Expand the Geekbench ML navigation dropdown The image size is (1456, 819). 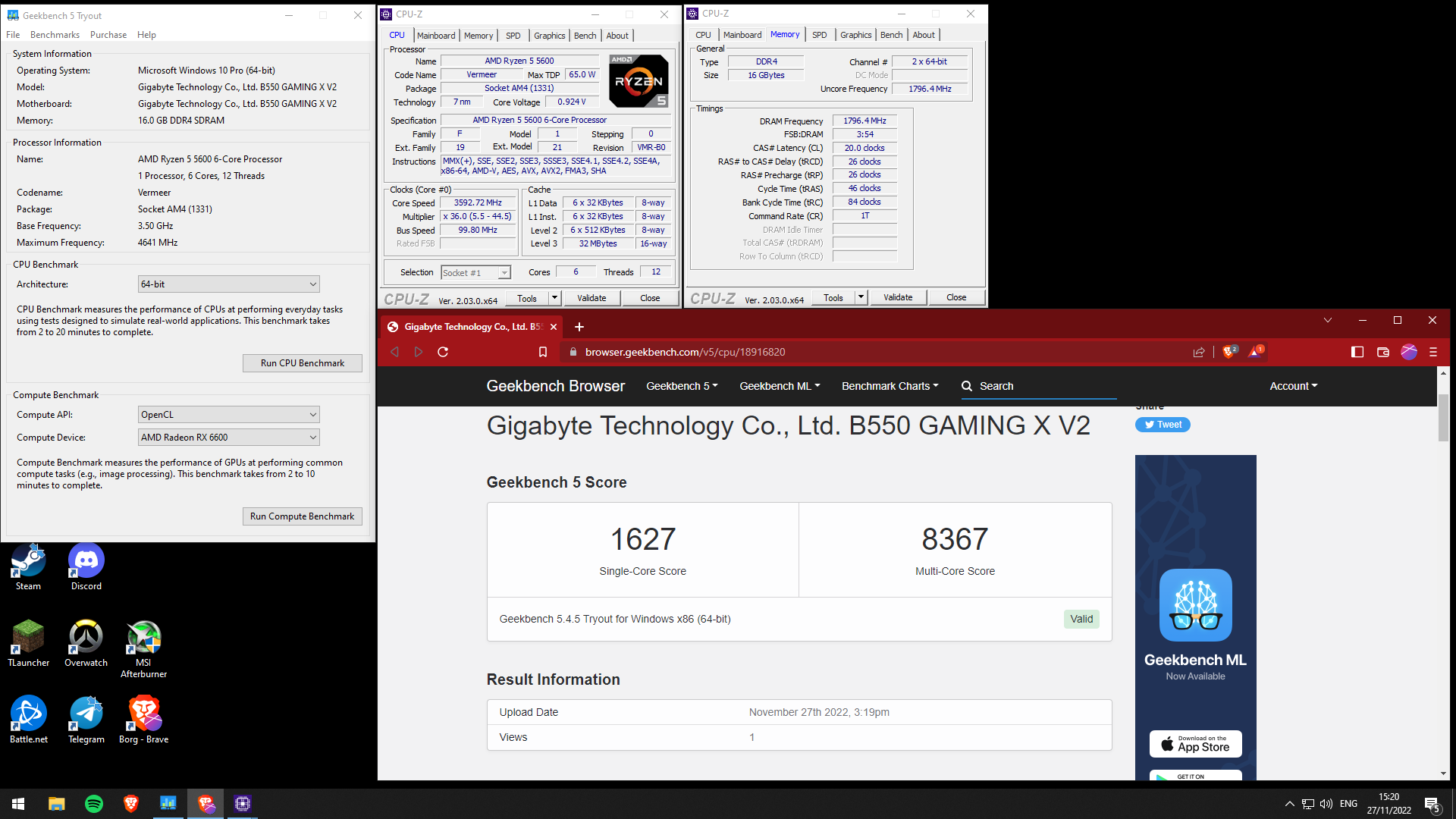[780, 386]
